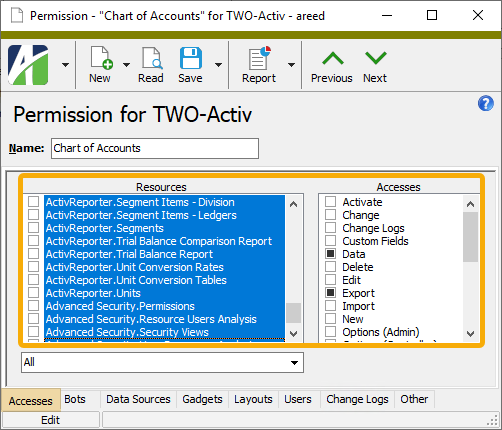Expand the Report button dropdown arrow
The width and height of the screenshot is (502, 430).
pyautogui.click(x=291, y=65)
